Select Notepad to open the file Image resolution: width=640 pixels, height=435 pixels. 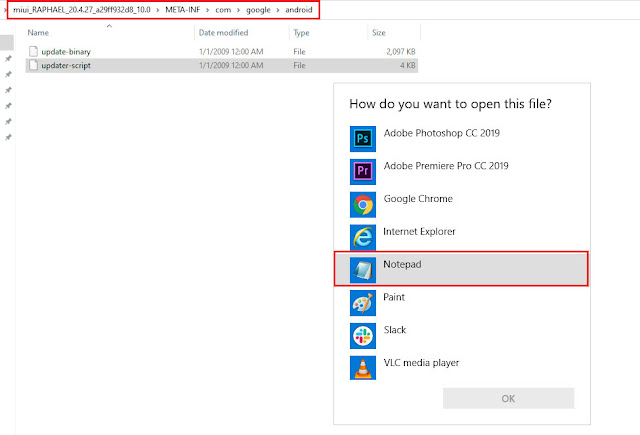[x=461, y=269]
